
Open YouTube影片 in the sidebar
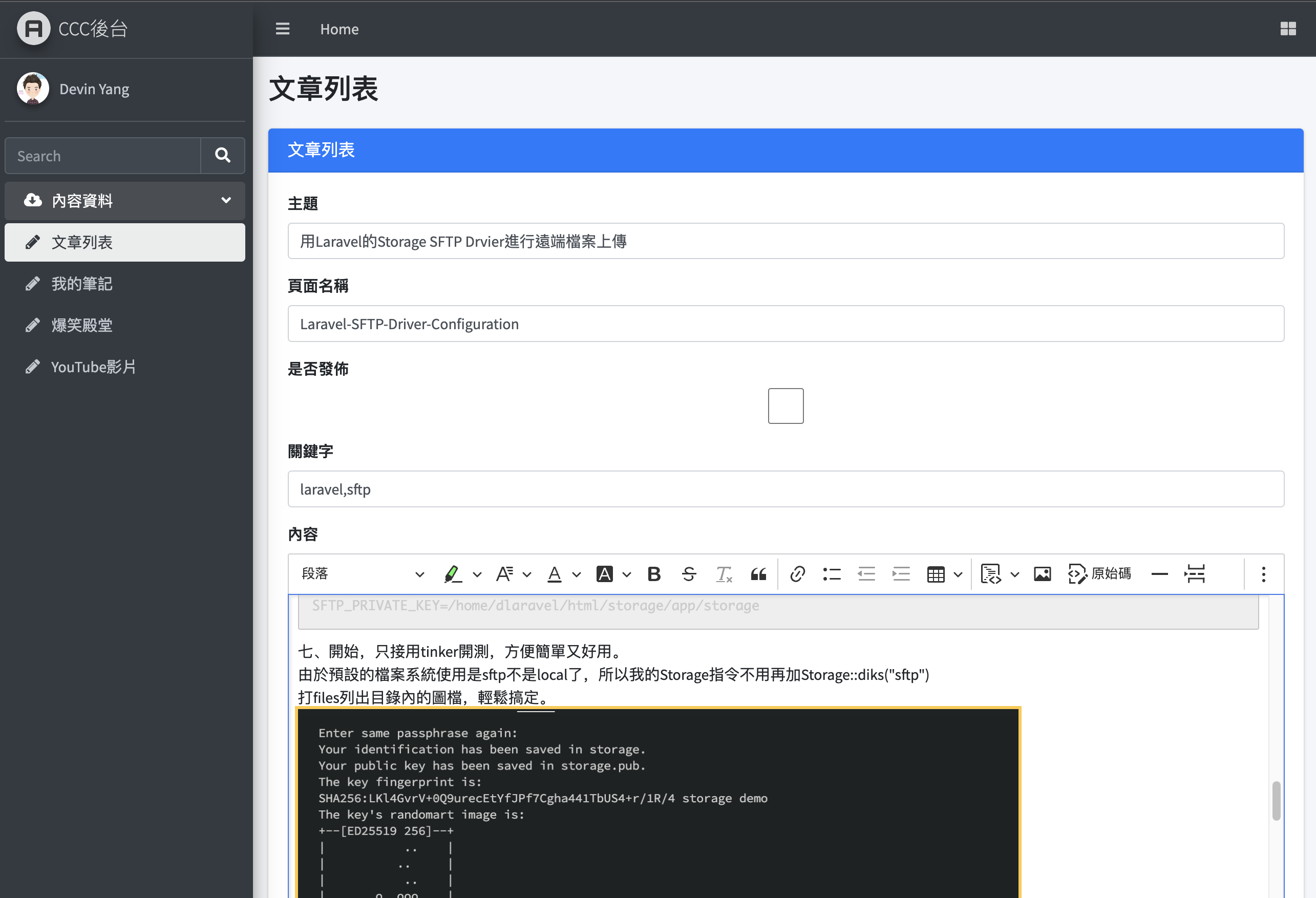[x=124, y=367]
